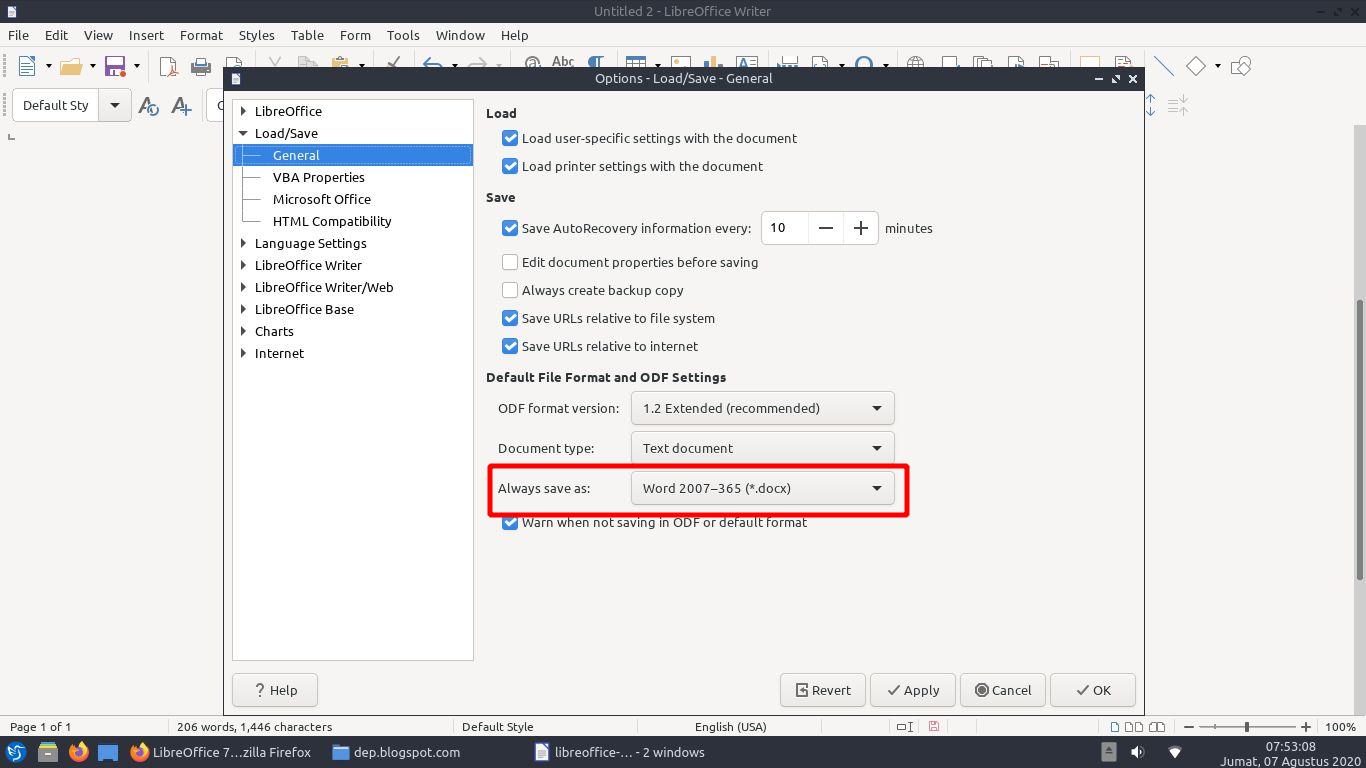Toggle Save URLs relative to internet
This screenshot has width=1366, height=768.
[510, 346]
